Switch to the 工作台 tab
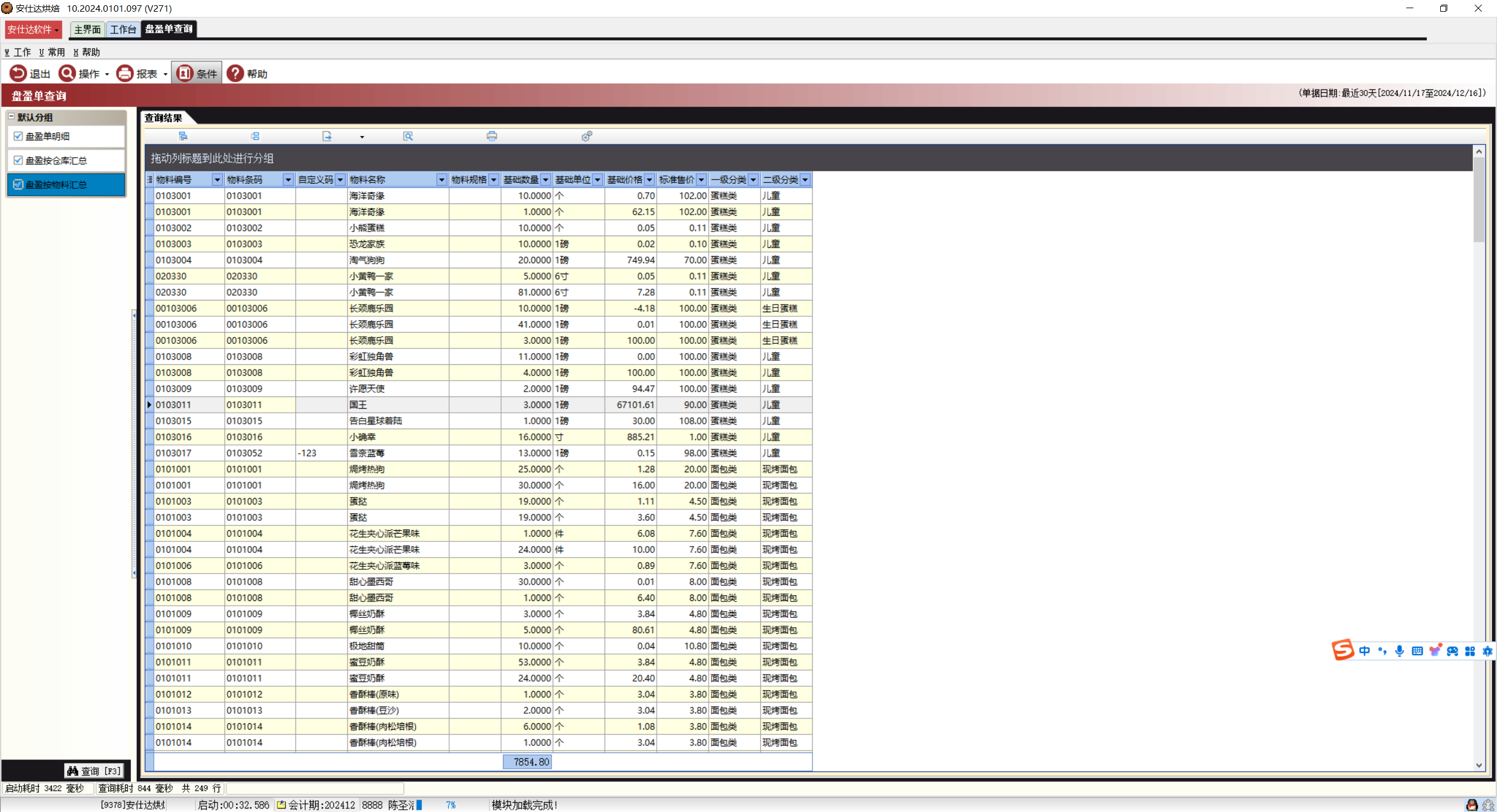 coord(123,29)
